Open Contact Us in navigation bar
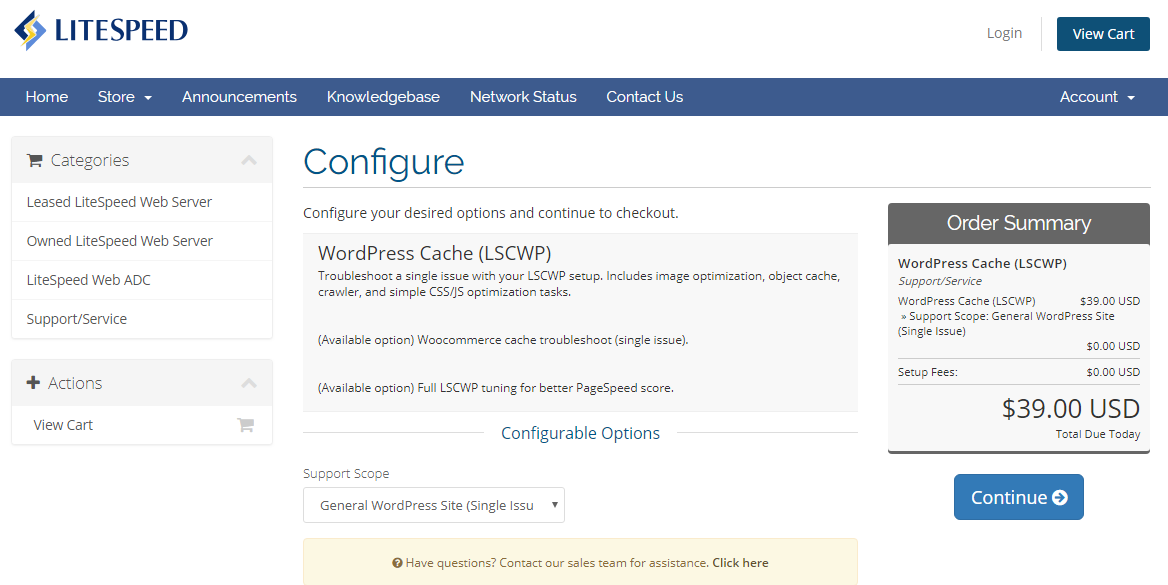1168x585 pixels. (644, 97)
